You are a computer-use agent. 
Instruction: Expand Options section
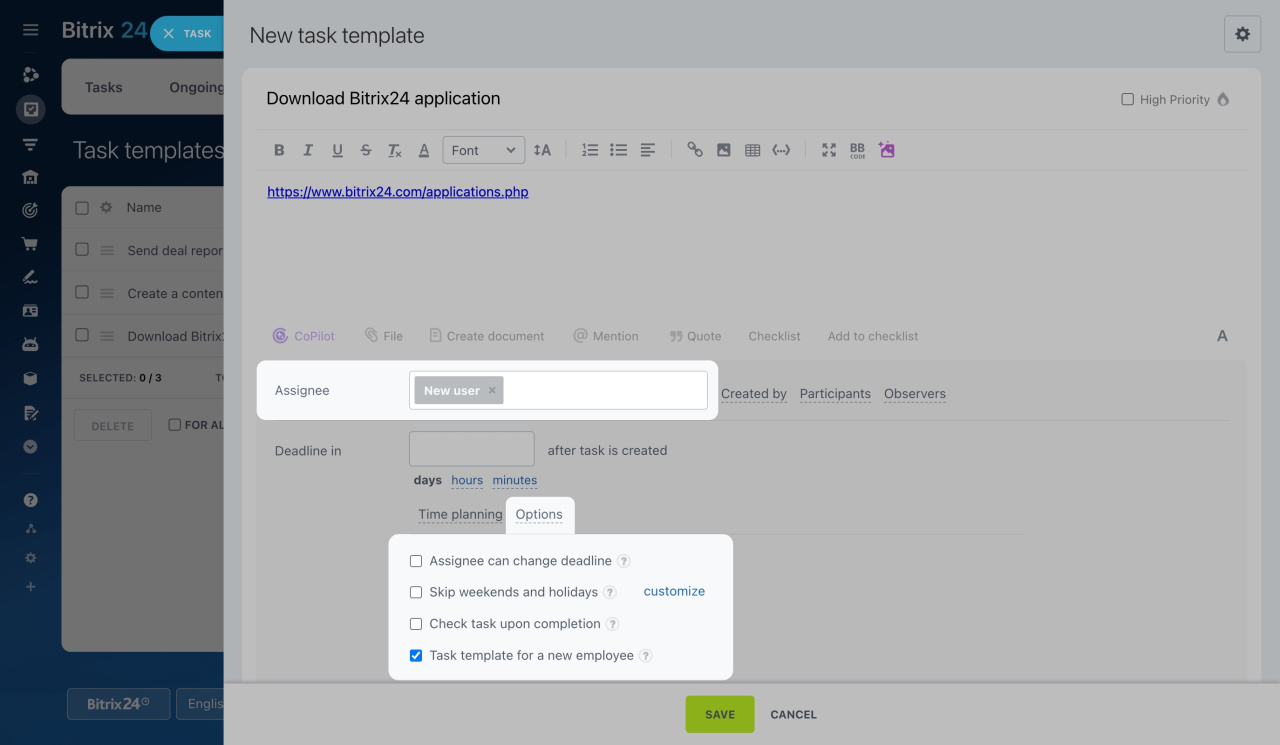[x=539, y=514]
